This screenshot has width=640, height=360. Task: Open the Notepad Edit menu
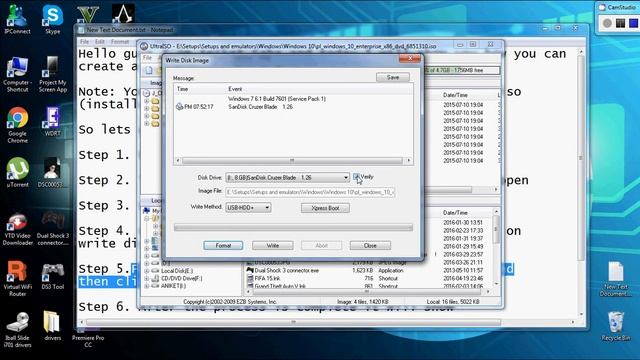pyautogui.click(x=100, y=42)
